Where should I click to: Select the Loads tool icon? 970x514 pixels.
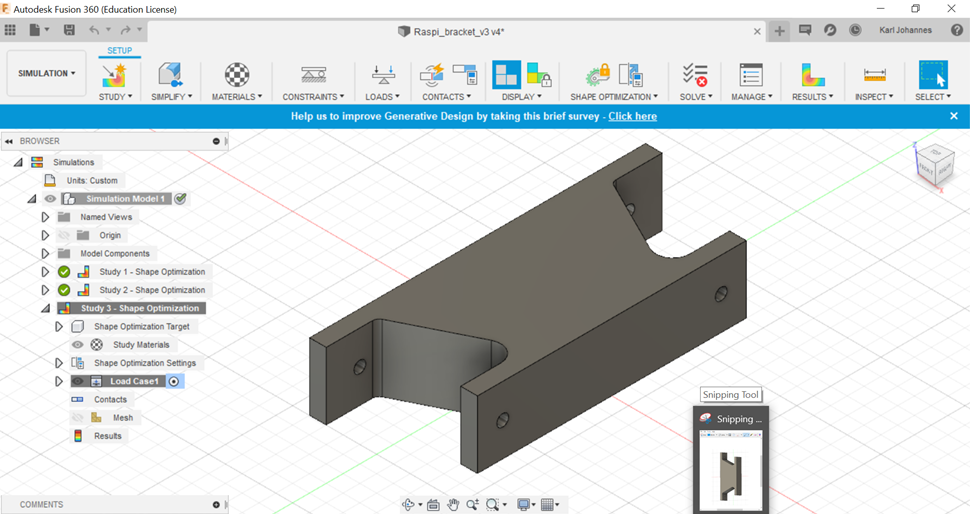(382, 75)
